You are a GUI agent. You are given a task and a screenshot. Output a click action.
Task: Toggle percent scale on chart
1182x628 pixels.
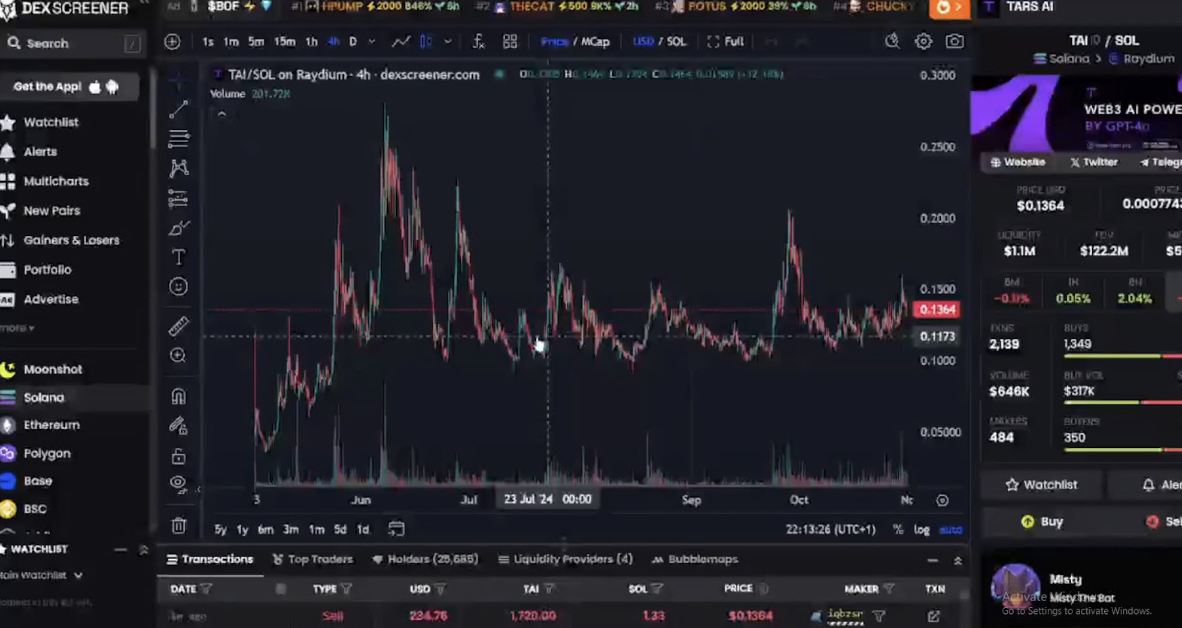[898, 529]
